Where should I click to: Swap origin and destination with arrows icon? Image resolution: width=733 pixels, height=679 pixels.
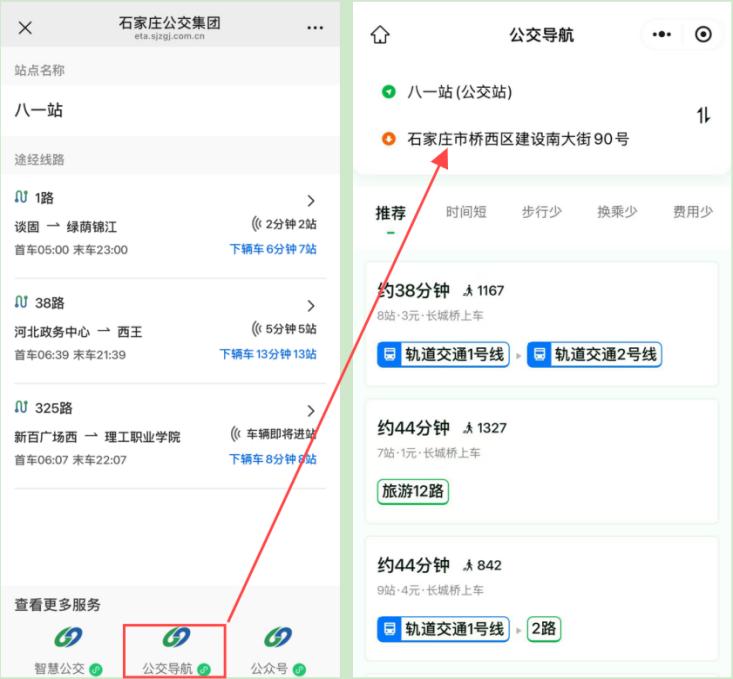(704, 115)
